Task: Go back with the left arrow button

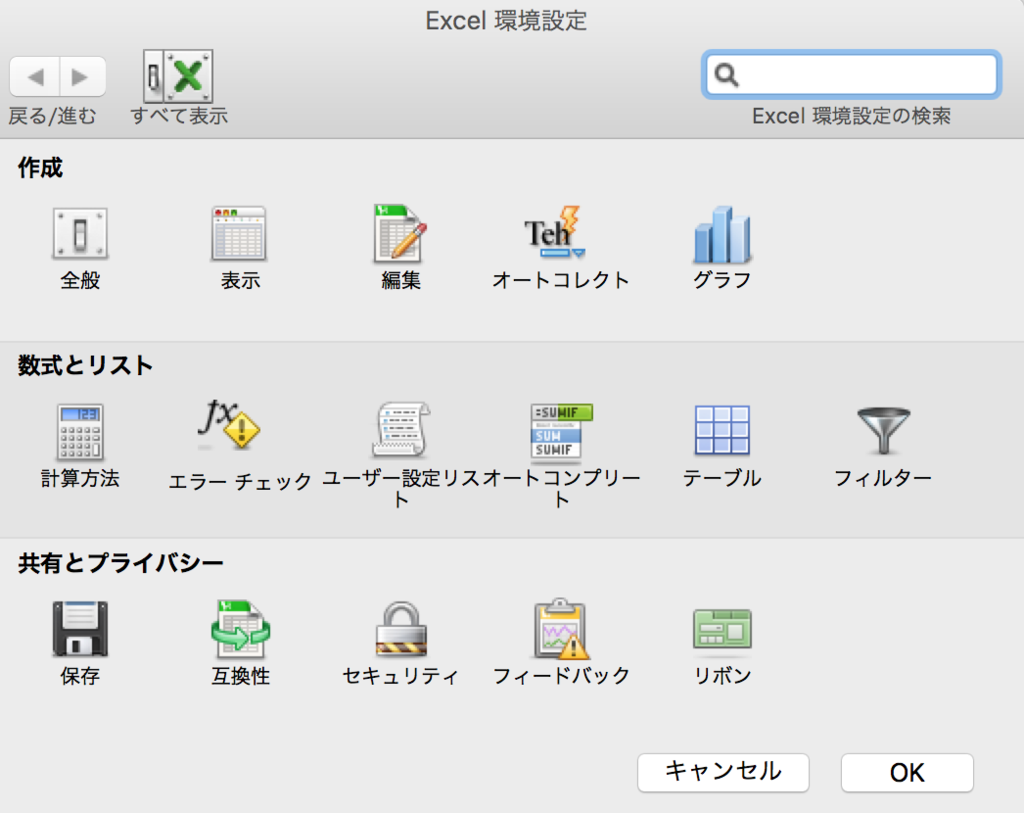Action: click(x=35, y=77)
